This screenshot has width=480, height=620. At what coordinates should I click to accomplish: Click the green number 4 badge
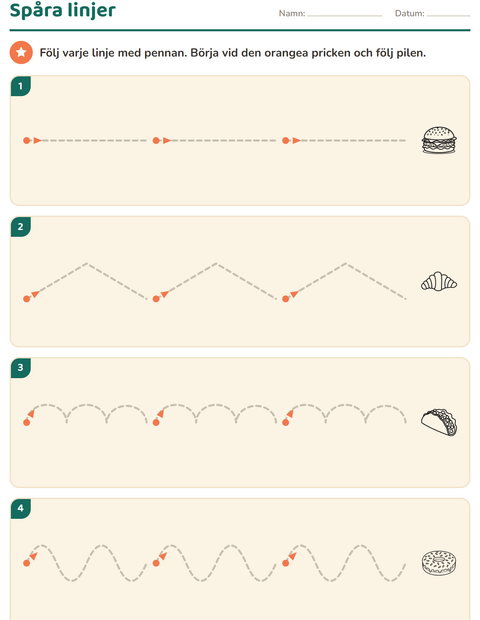point(21,508)
